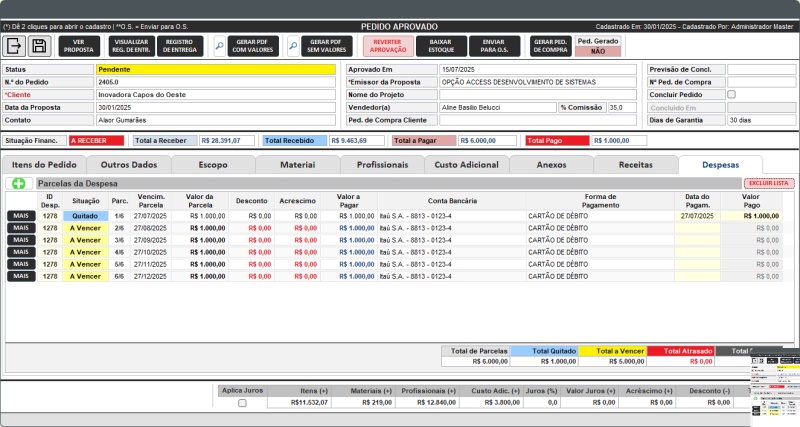The height and width of the screenshot is (427, 800).
Task: Click Baixar Estoque toolbar button
Action: pos(440,46)
